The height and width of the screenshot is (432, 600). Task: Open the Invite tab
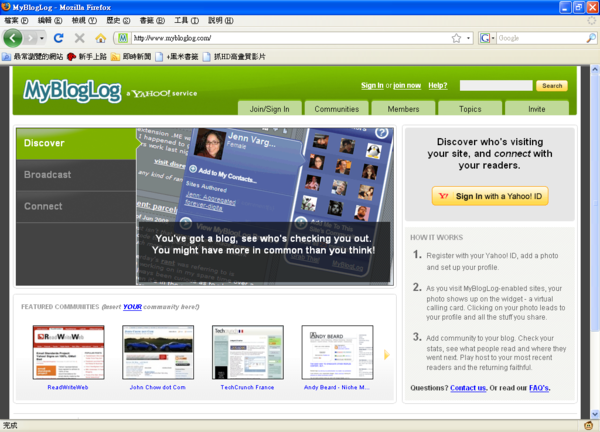click(x=537, y=109)
